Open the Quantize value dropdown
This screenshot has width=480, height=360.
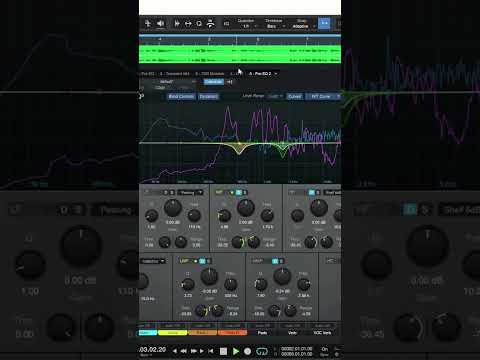point(248,26)
